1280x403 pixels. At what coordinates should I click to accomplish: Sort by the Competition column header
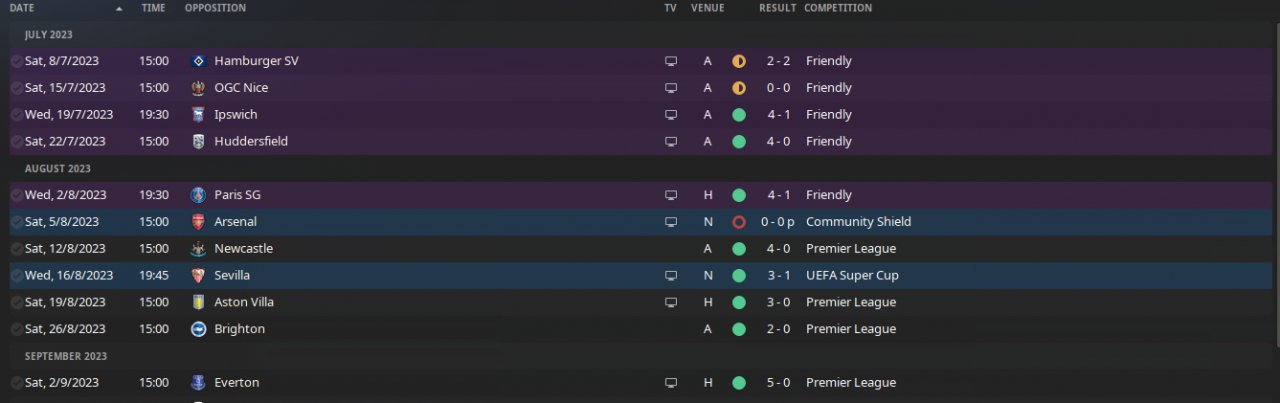(x=837, y=8)
